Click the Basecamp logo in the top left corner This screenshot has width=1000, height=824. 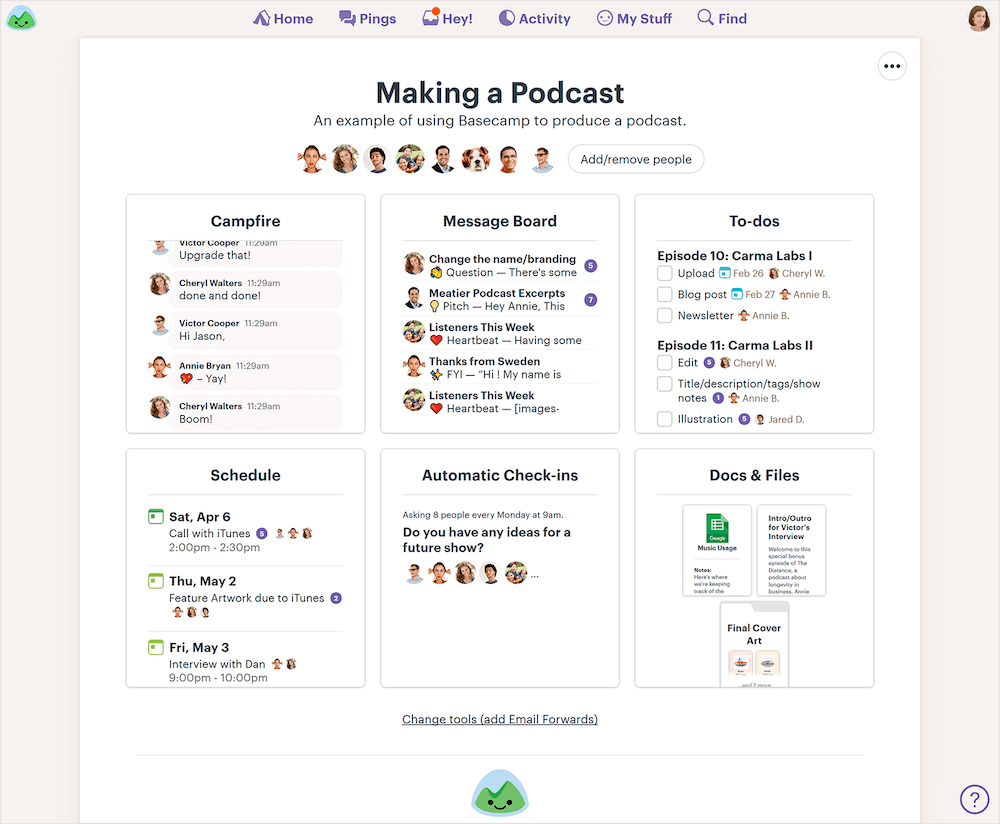21,18
